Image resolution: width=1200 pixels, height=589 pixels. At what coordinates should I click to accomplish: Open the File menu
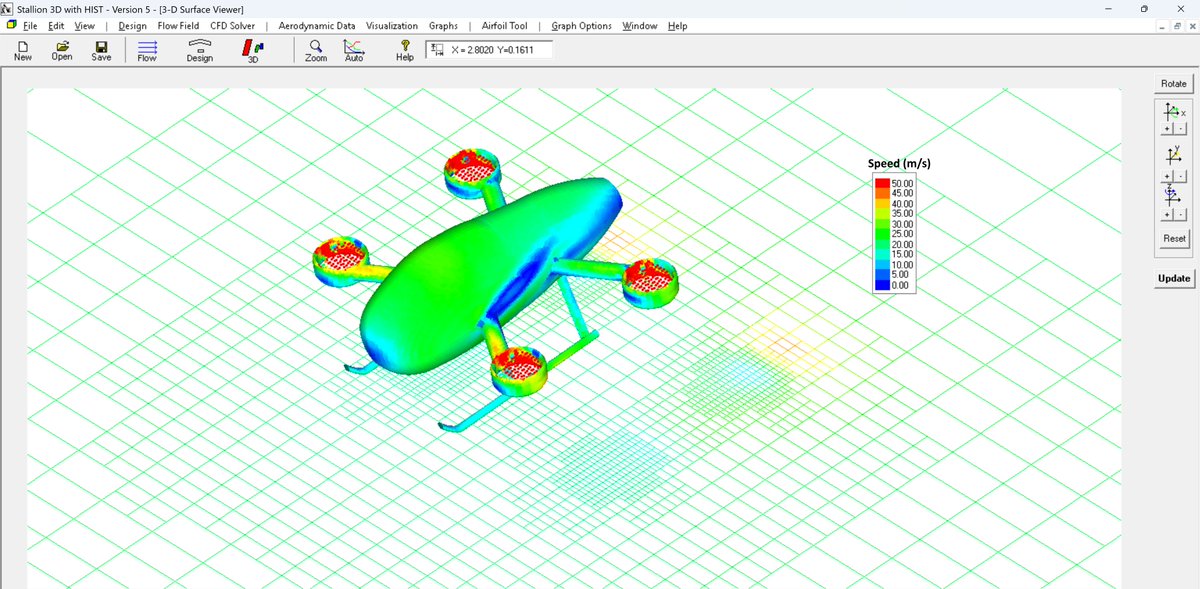(x=30, y=26)
